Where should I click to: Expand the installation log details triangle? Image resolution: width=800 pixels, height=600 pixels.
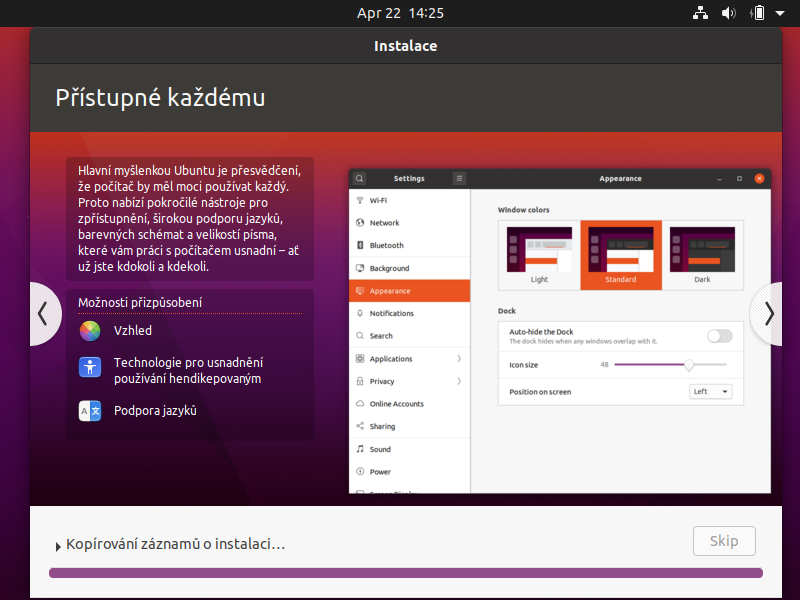click(x=58, y=546)
